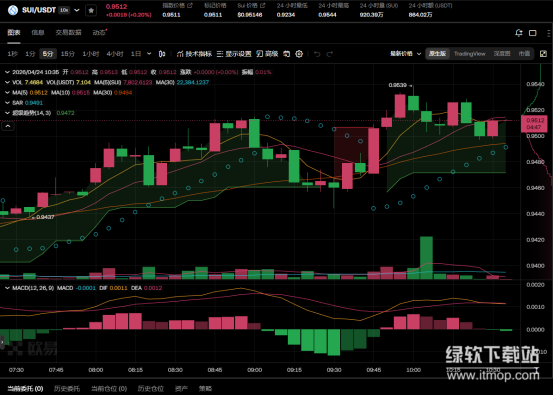Switch chart to TradingView mode
Viewport: 554px width, 395px height.
tap(470, 54)
